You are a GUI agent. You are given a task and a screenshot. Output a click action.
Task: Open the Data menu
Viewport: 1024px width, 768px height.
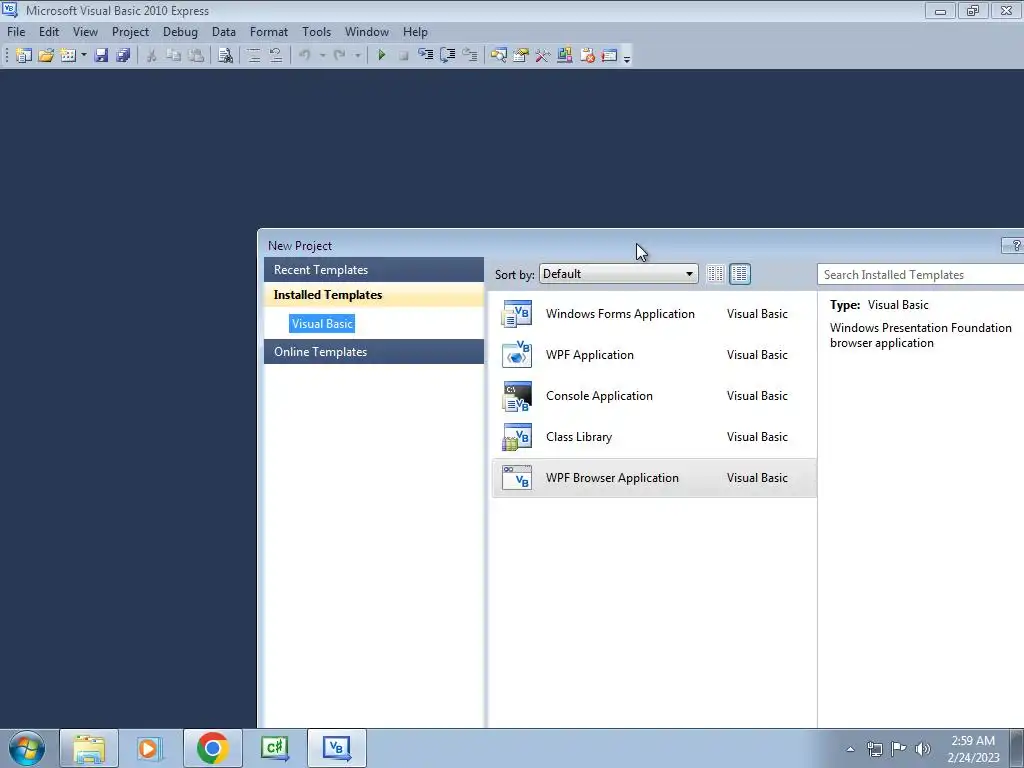223,32
